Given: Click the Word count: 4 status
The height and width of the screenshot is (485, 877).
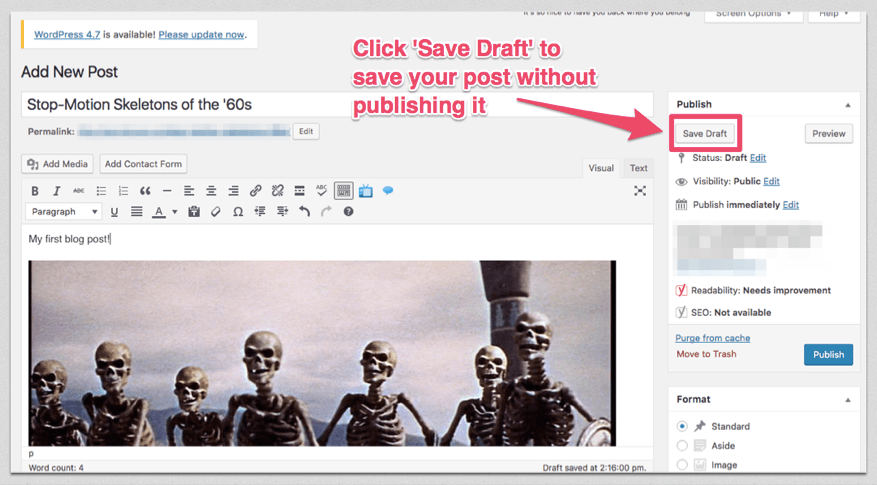Looking at the screenshot, I should (x=56, y=468).
